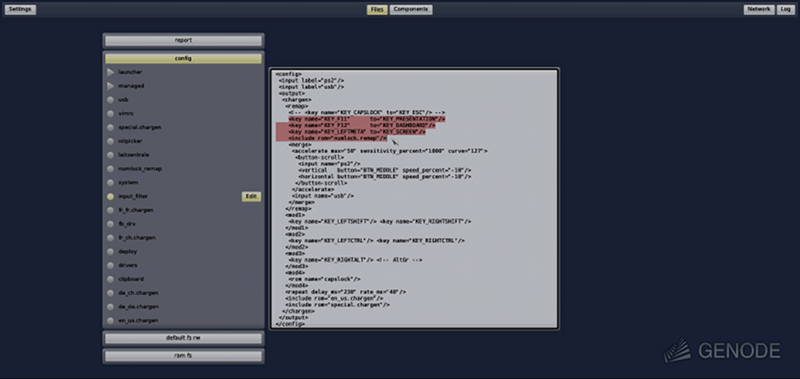This screenshot has width=800, height=379.
Task: Select the clipboard file entry
Action: tap(131, 279)
